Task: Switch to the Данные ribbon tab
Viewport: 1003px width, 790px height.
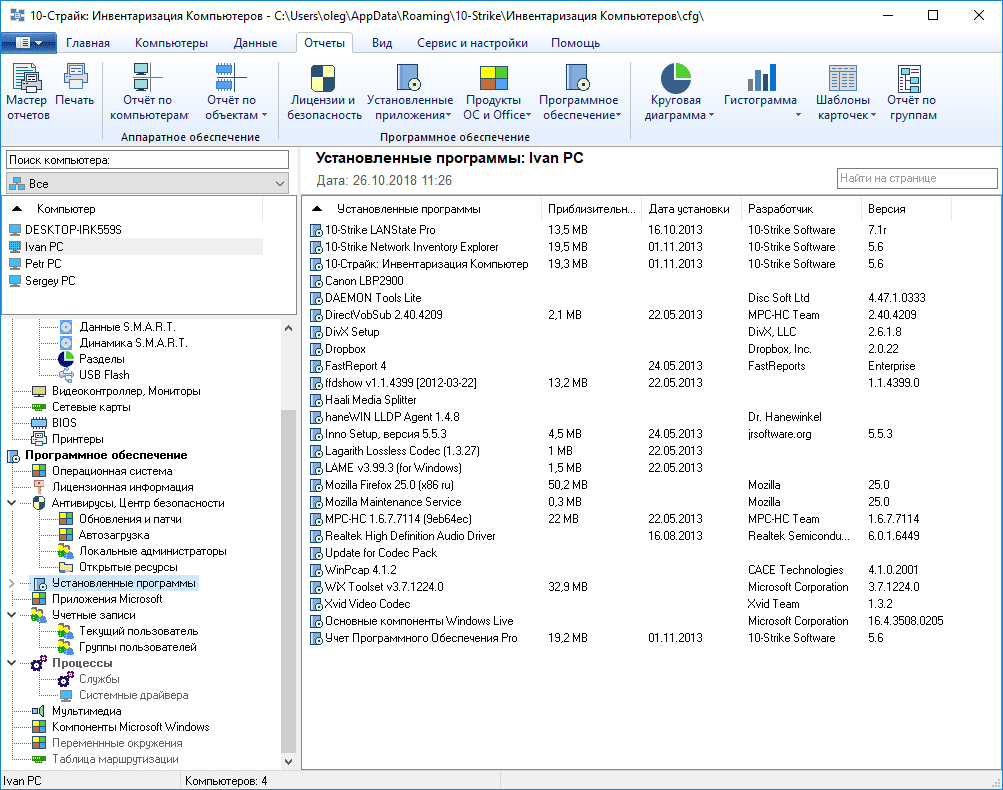Action: [x=255, y=43]
